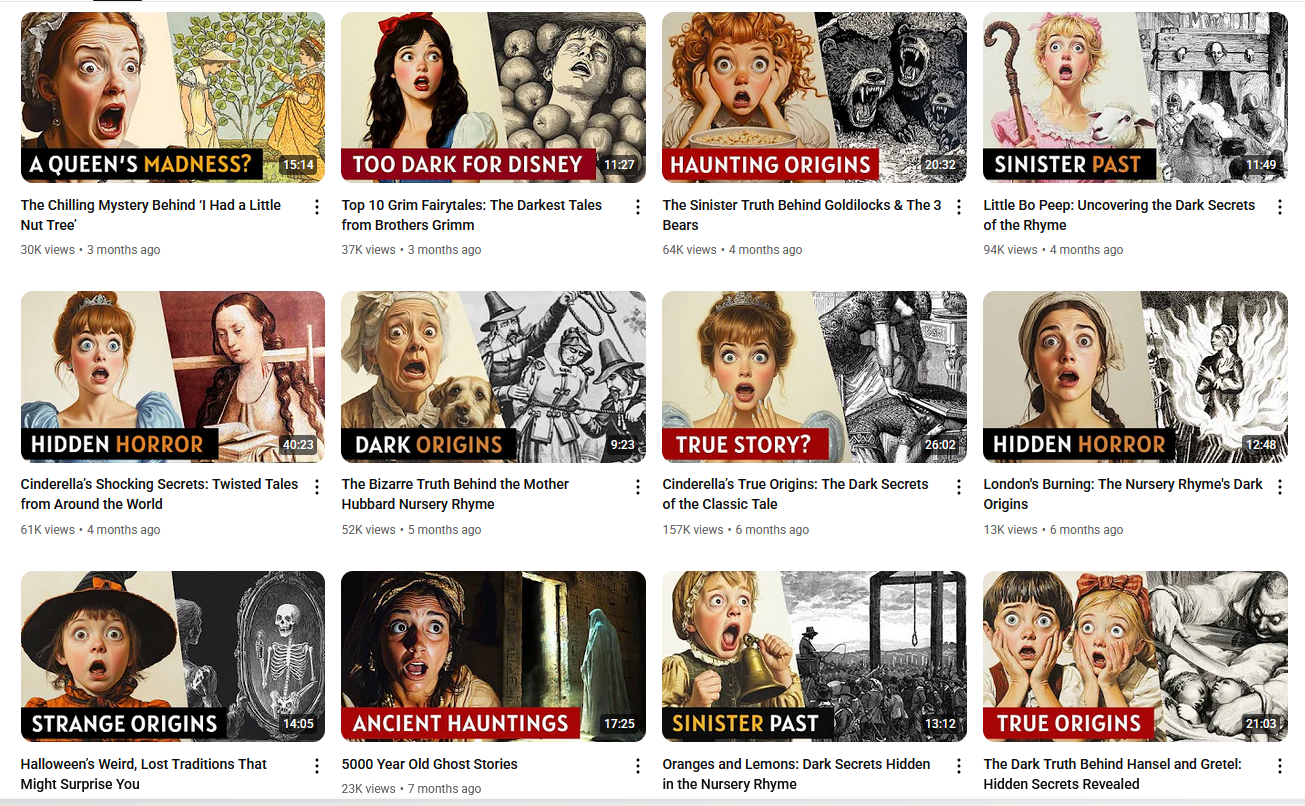Click the 21:03 duration badge
This screenshot has height=806, width=1305.
(x=1261, y=724)
